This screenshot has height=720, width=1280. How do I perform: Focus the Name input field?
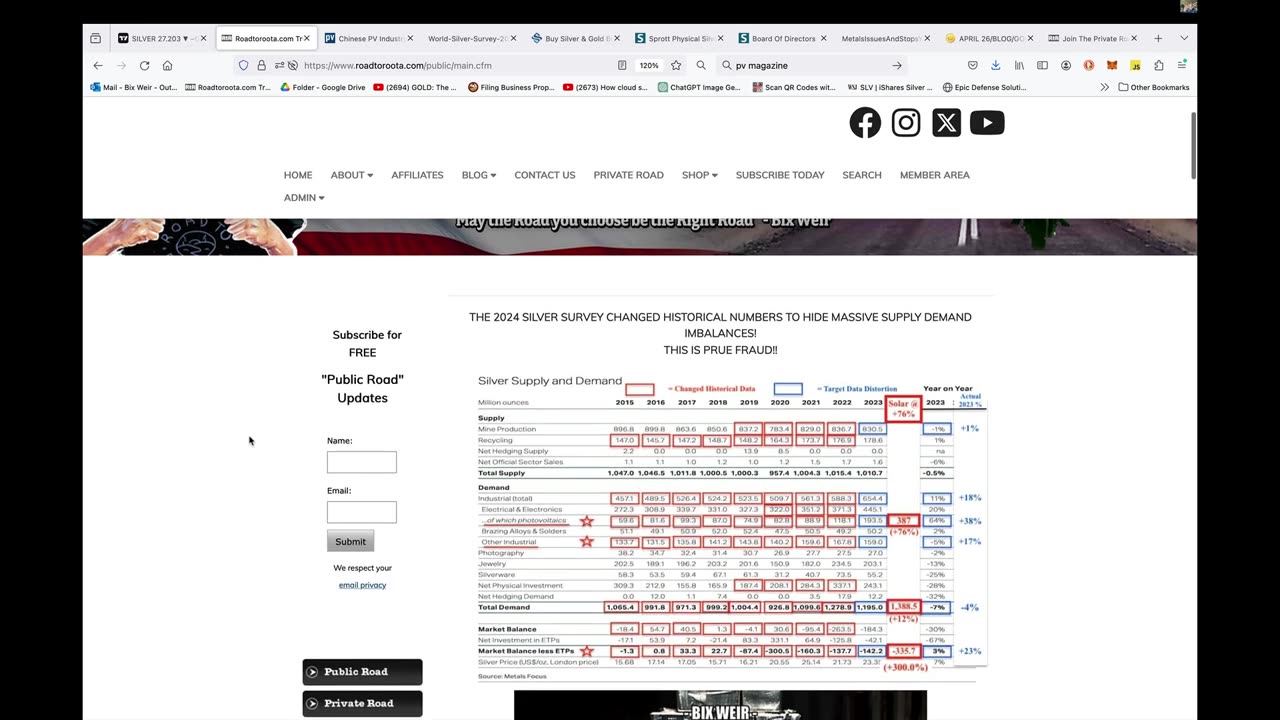pos(361,462)
